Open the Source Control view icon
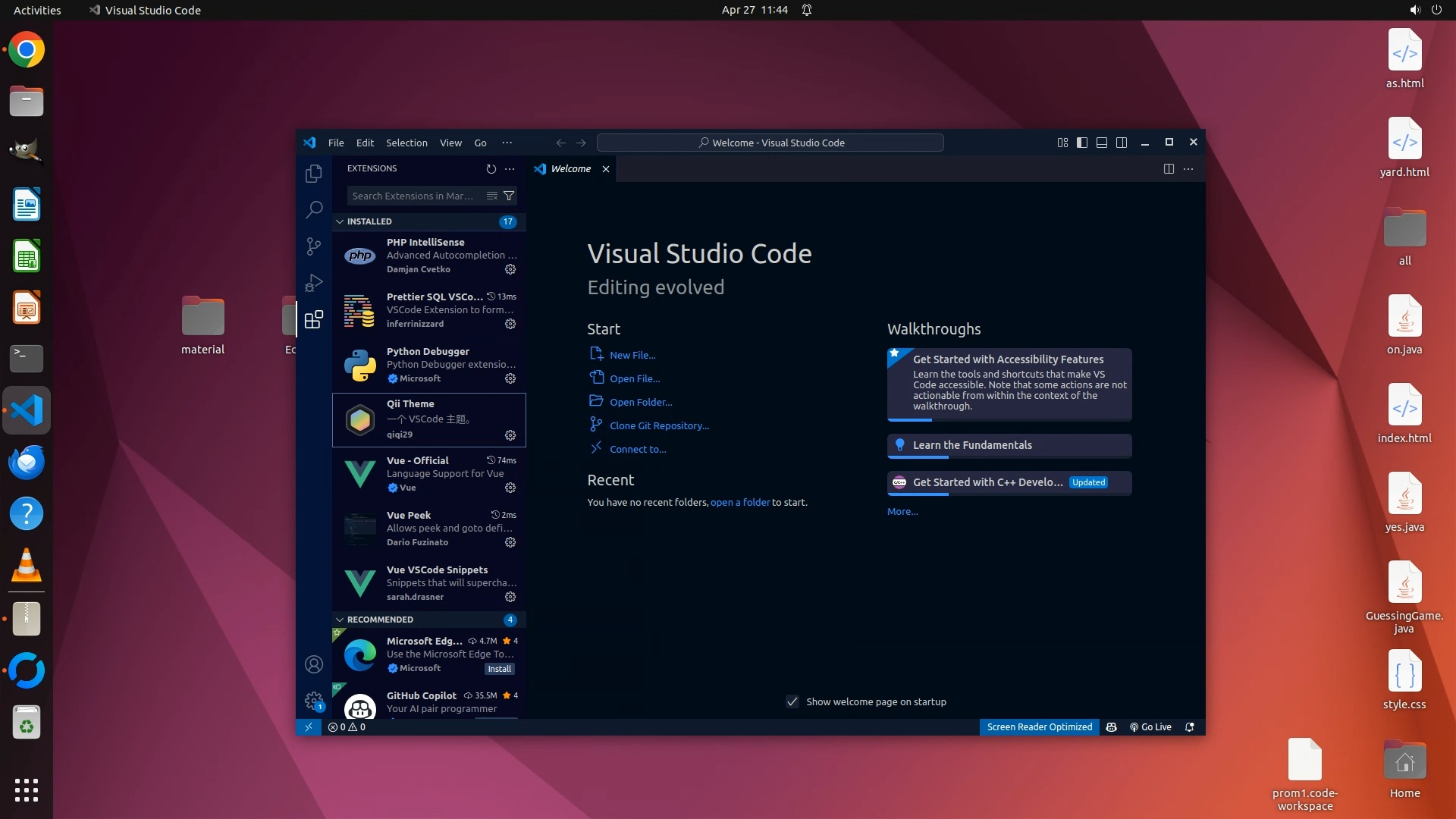The height and width of the screenshot is (819, 1456). [313, 246]
